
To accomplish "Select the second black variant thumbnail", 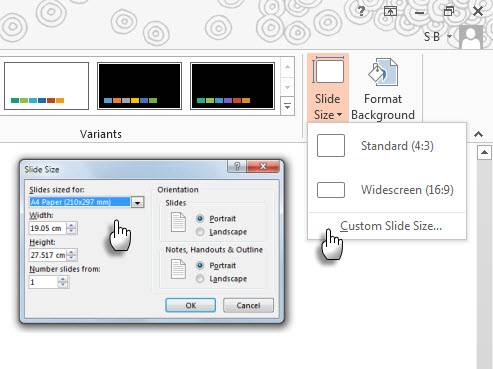I will tap(139, 86).
